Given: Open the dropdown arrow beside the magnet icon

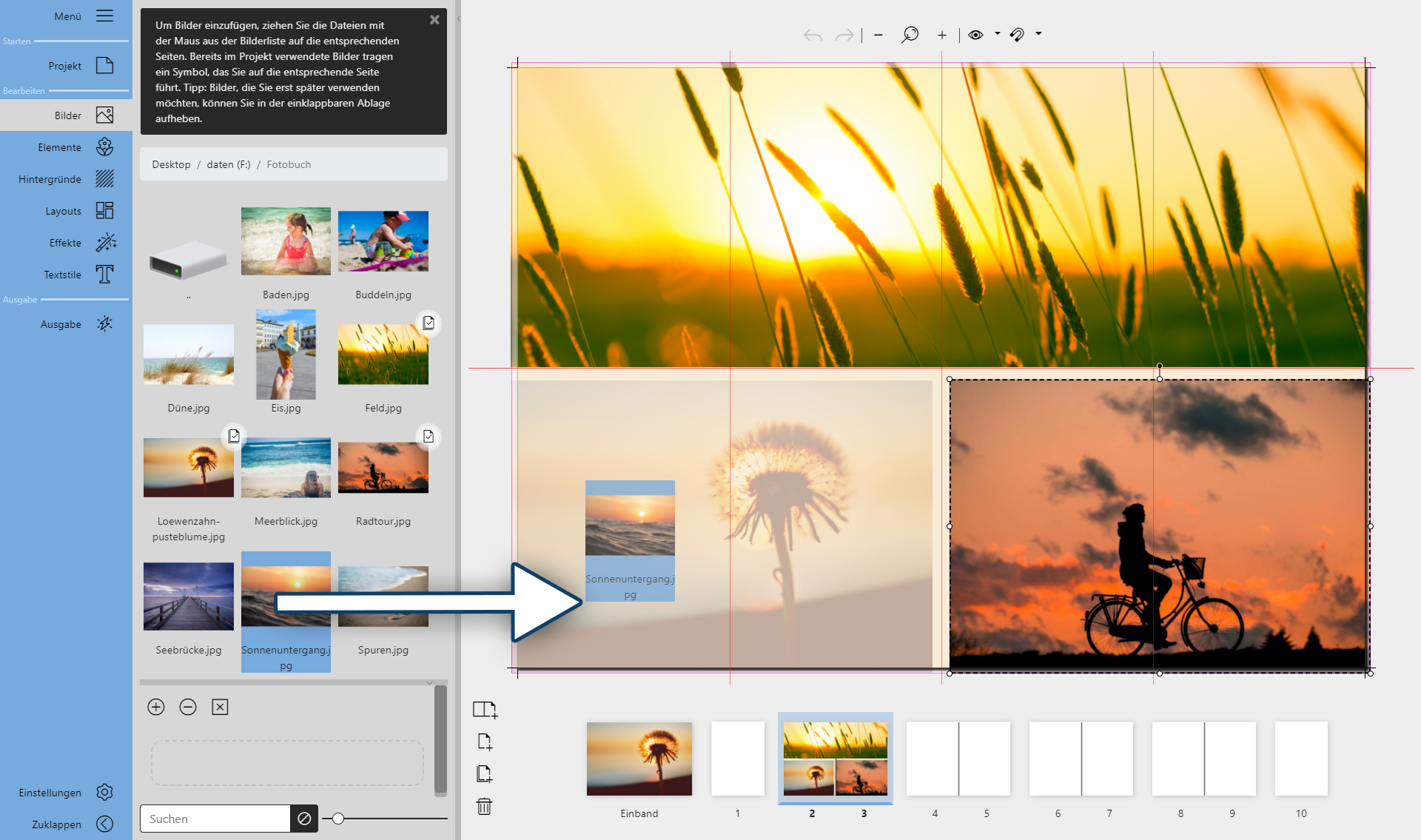Looking at the screenshot, I should [1038, 33].
